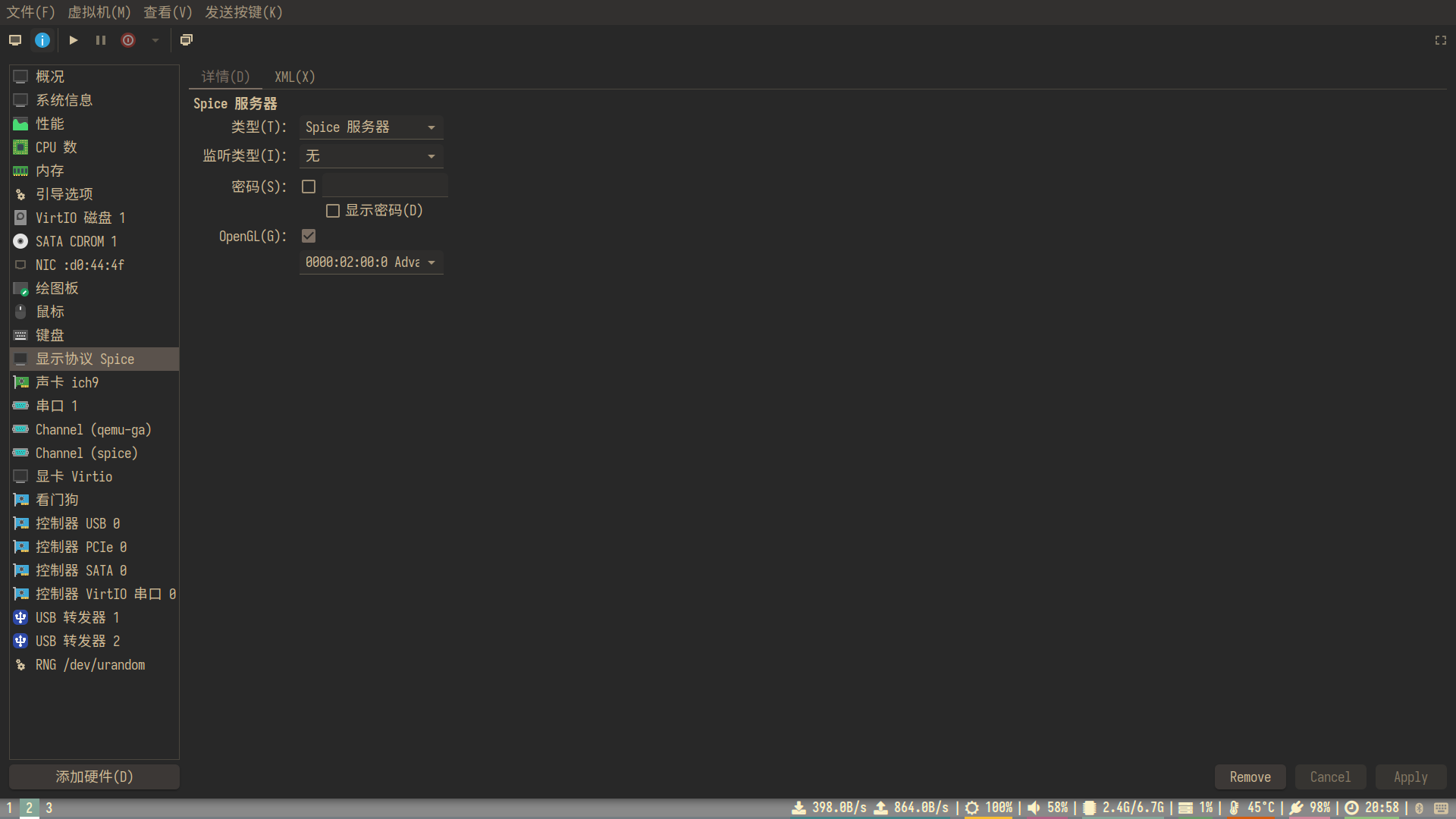
Task: Click the graphical console monitor icon
Action: click(15, 40)
